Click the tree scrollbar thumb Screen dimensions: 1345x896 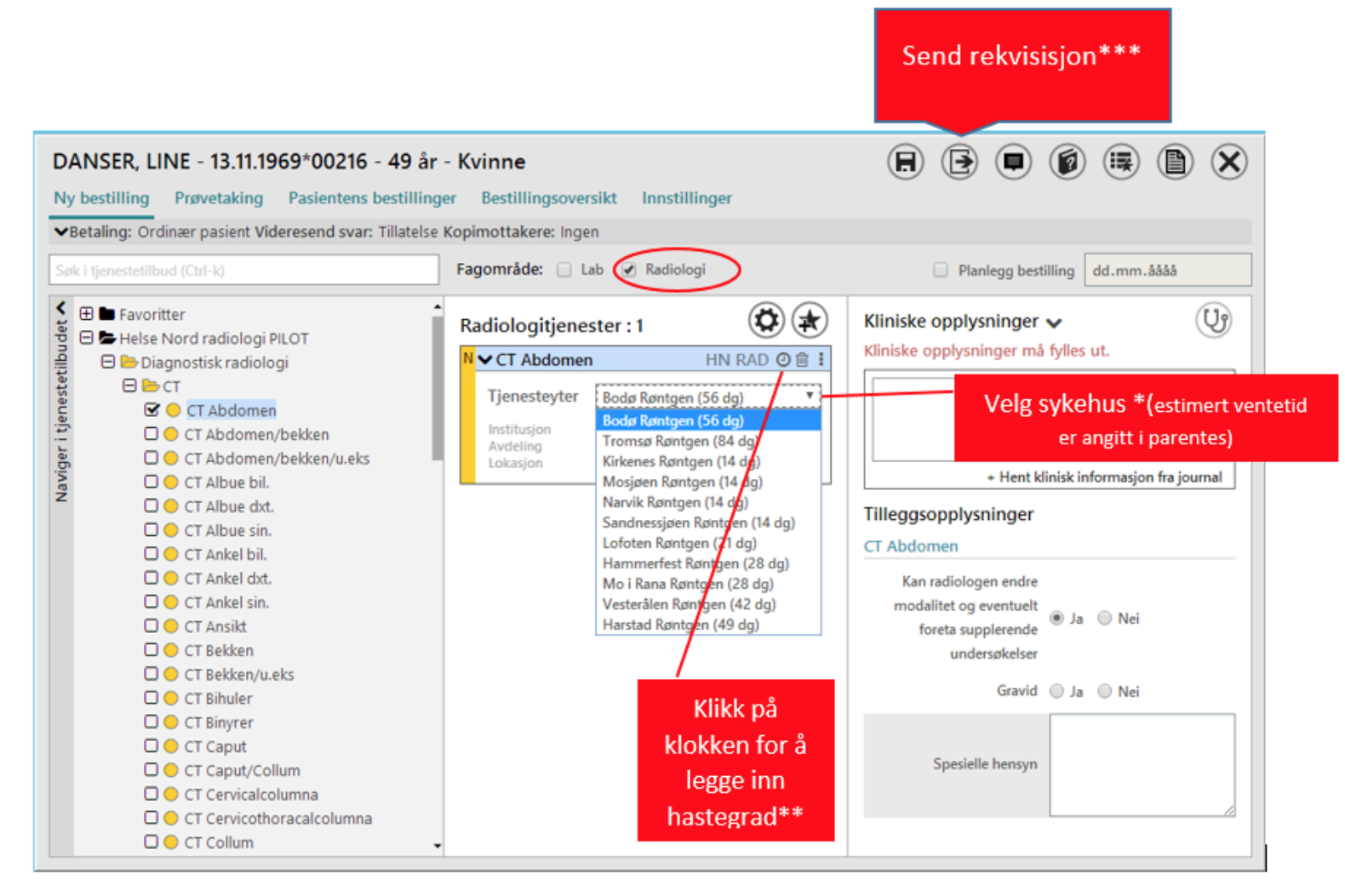click(438, 388)
